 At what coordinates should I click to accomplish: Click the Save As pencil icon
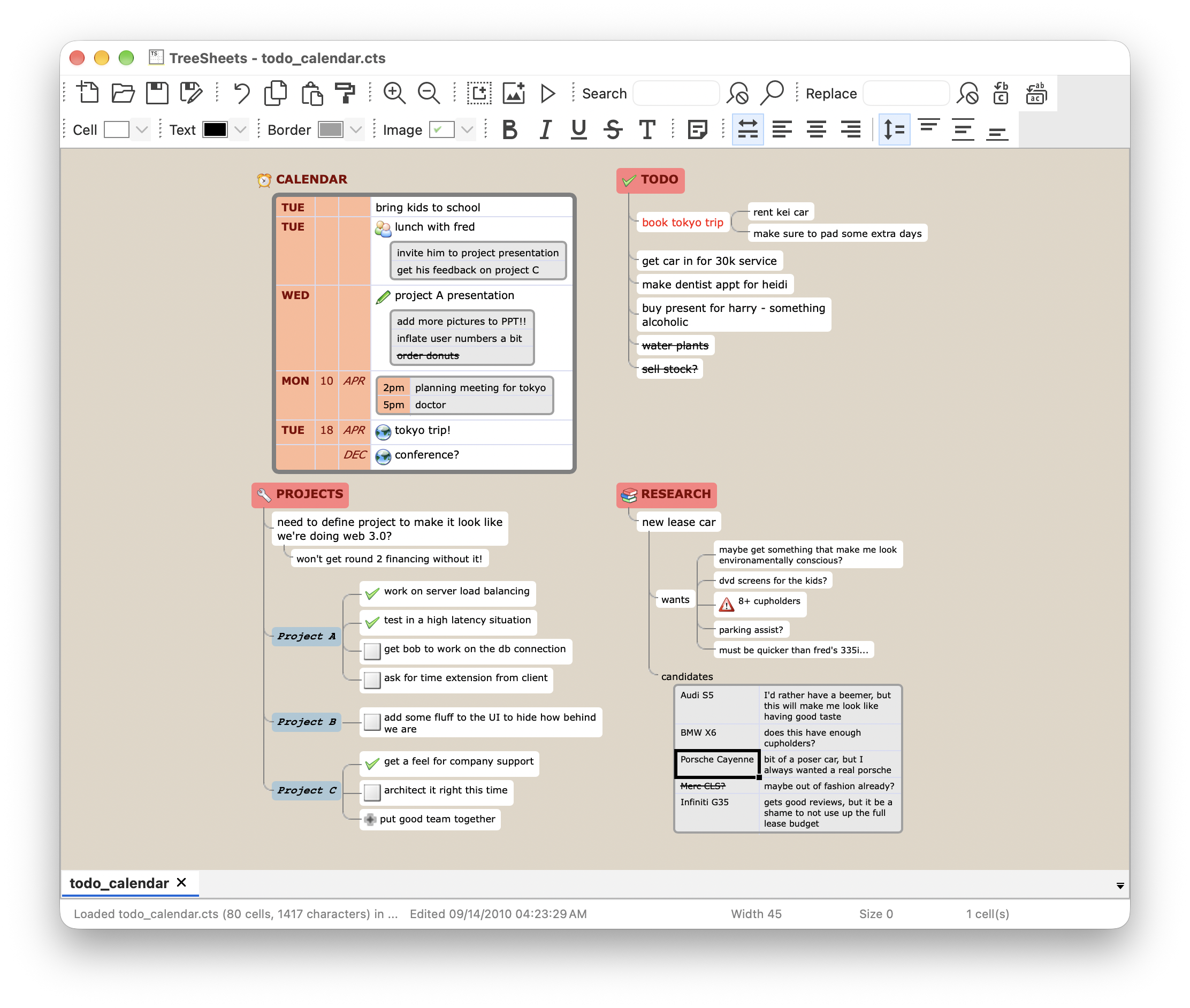[191, 93]
